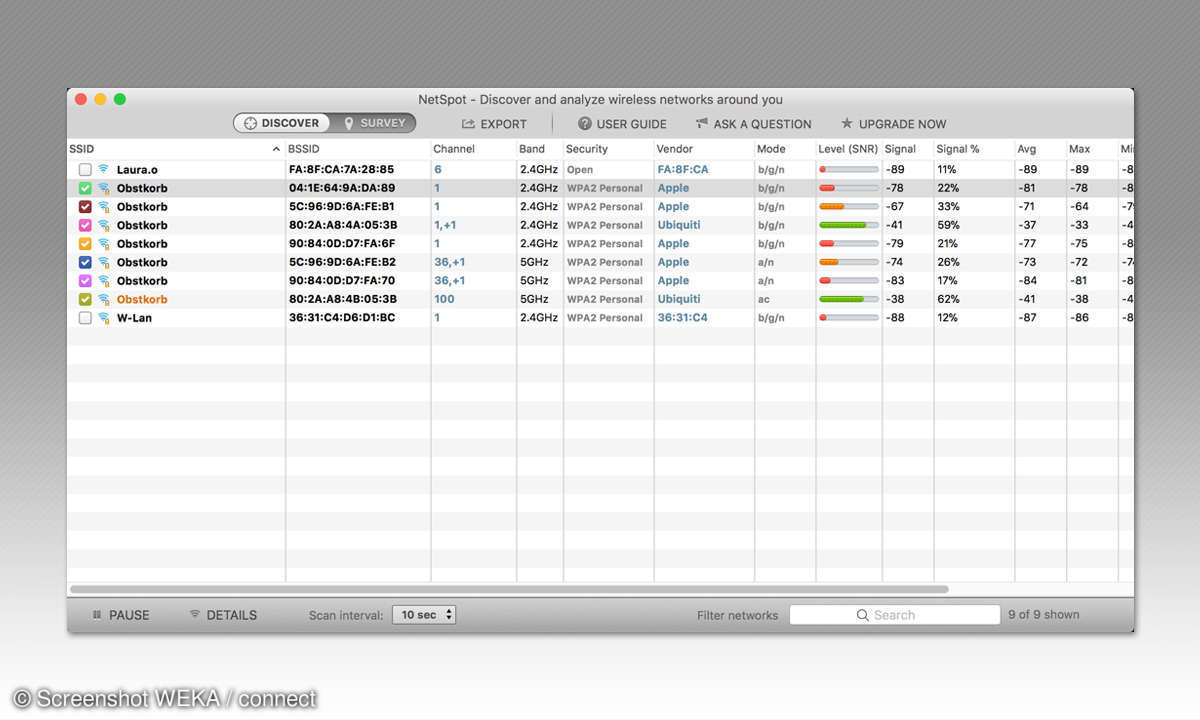Viewport: 1200px width, 720px height.
Task: Click the export arrow icon
Action: click(468, 124)
